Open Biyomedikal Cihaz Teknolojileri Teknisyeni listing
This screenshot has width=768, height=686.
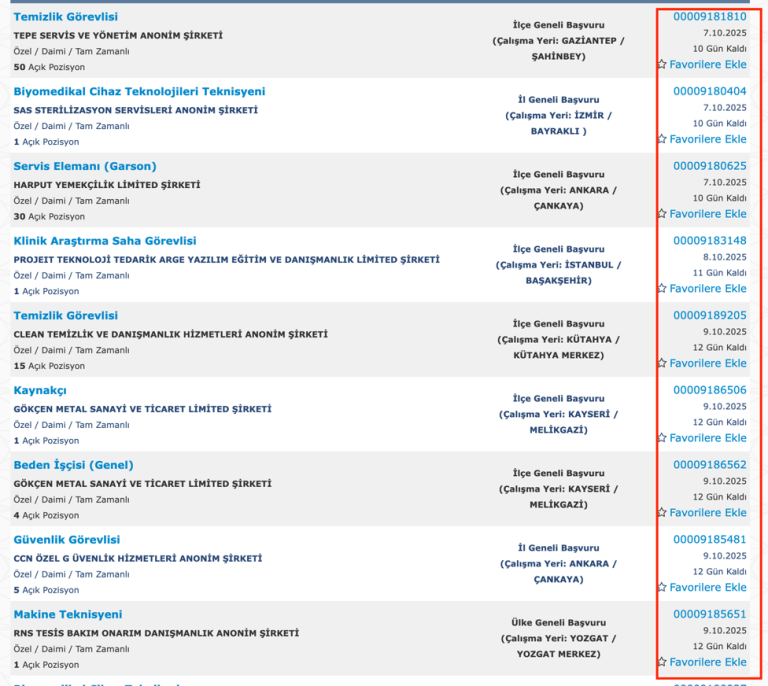[x=139, y=92]
